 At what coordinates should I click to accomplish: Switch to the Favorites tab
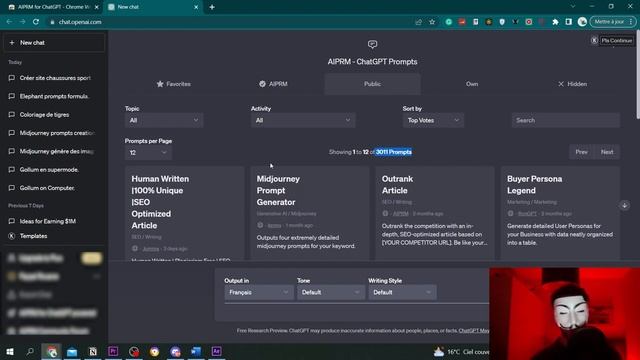pyautogui.click(x=173, y=84)
